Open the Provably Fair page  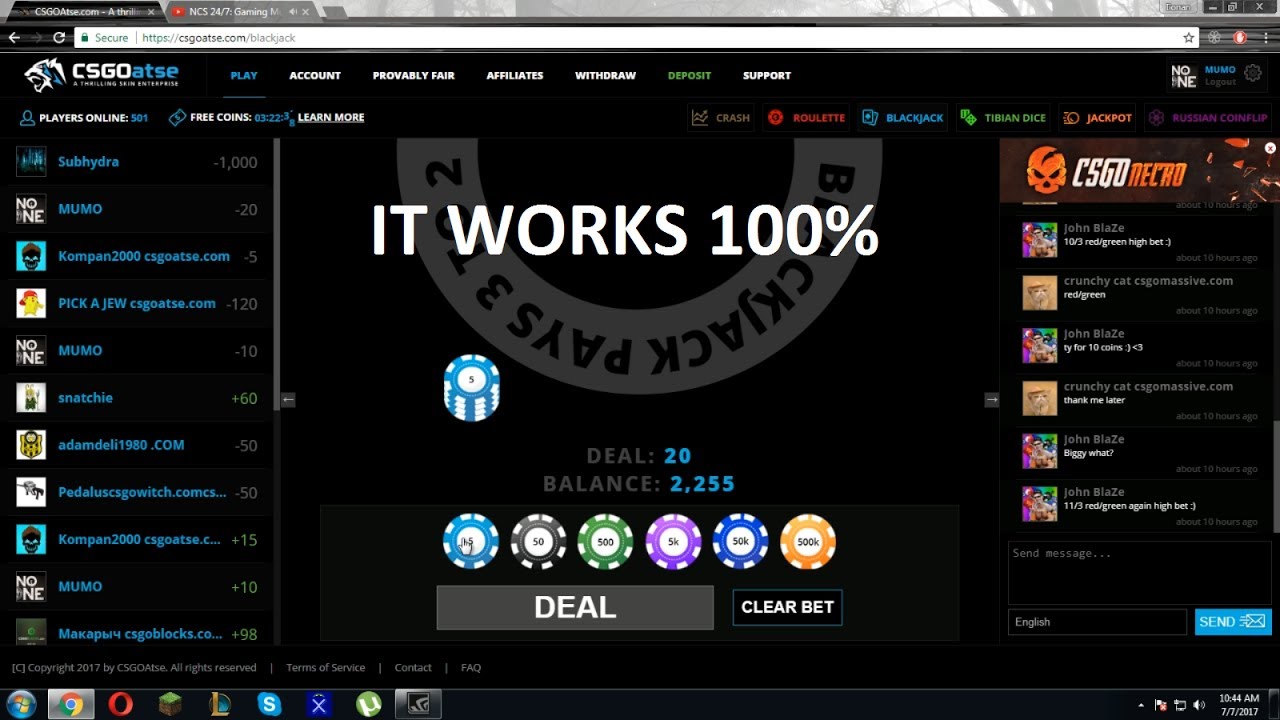(414, 75)
